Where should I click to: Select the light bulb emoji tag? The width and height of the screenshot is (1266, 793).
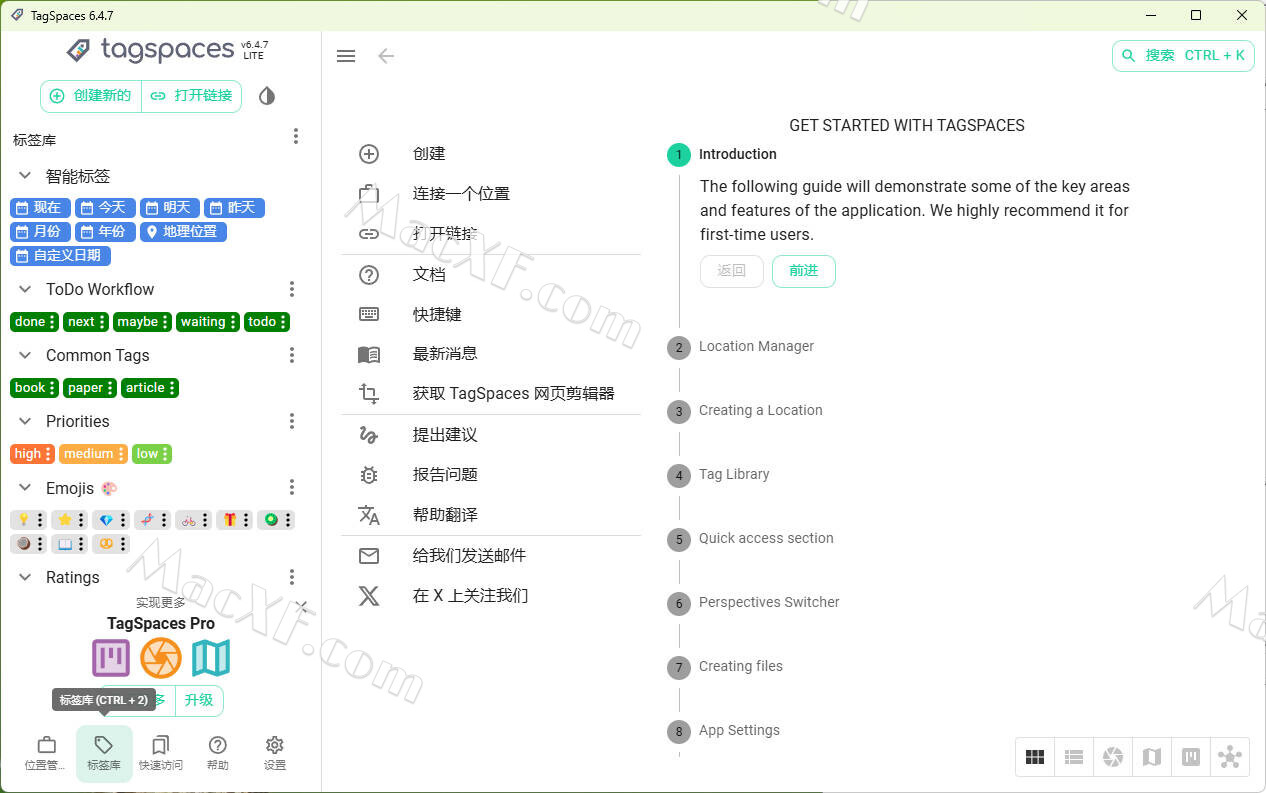click(28, 520)
